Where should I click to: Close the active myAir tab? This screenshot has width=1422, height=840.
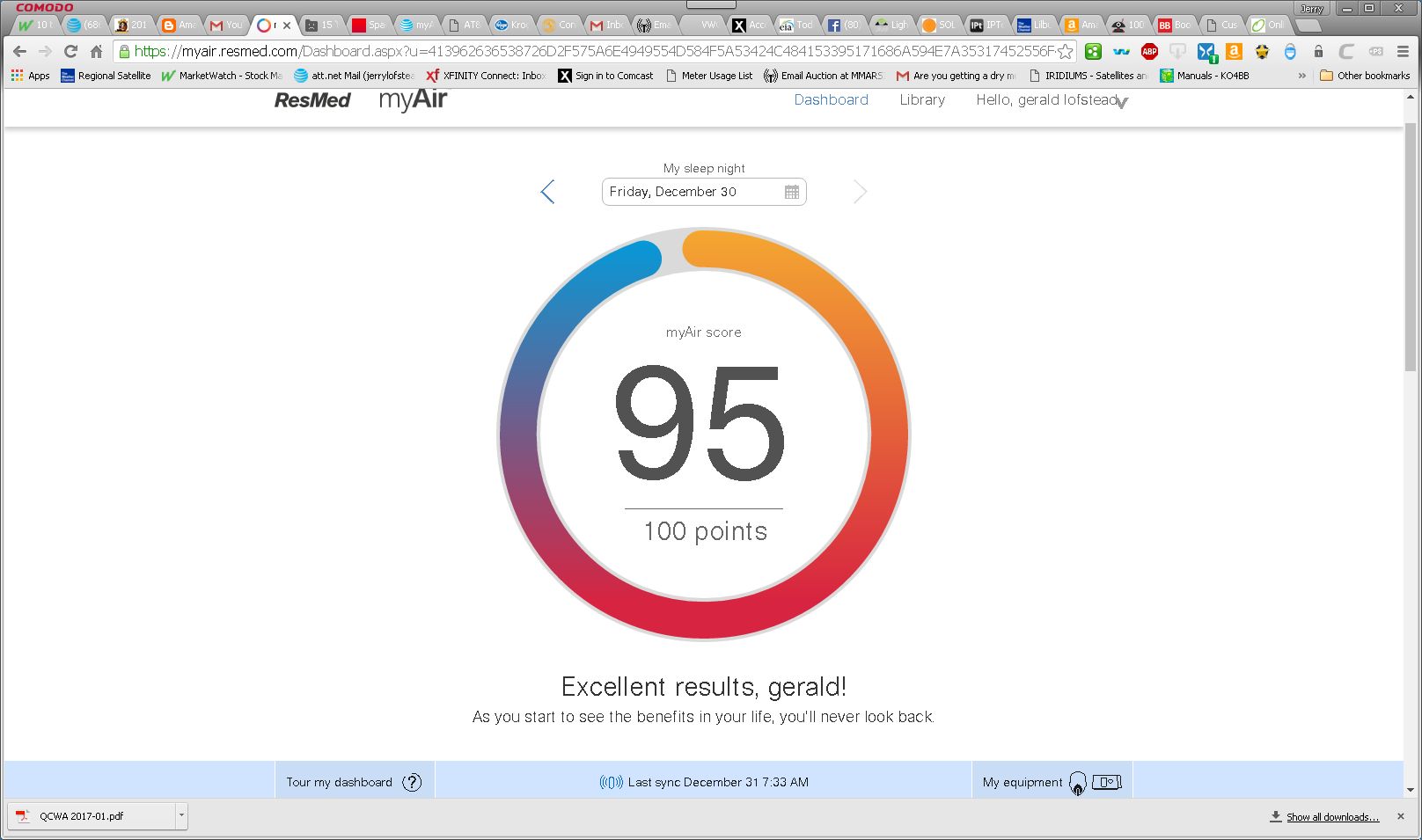point(286,26)
